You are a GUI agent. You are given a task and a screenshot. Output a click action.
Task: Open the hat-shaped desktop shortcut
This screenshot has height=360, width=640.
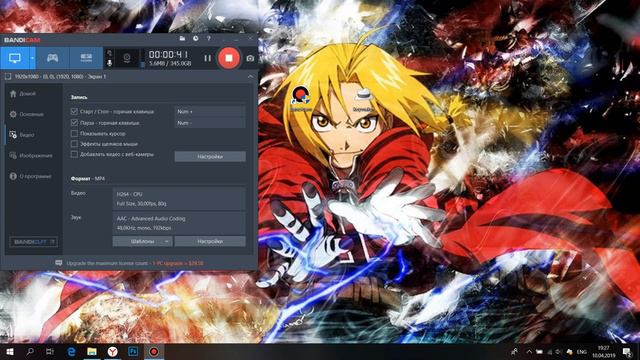click(363, 99)
